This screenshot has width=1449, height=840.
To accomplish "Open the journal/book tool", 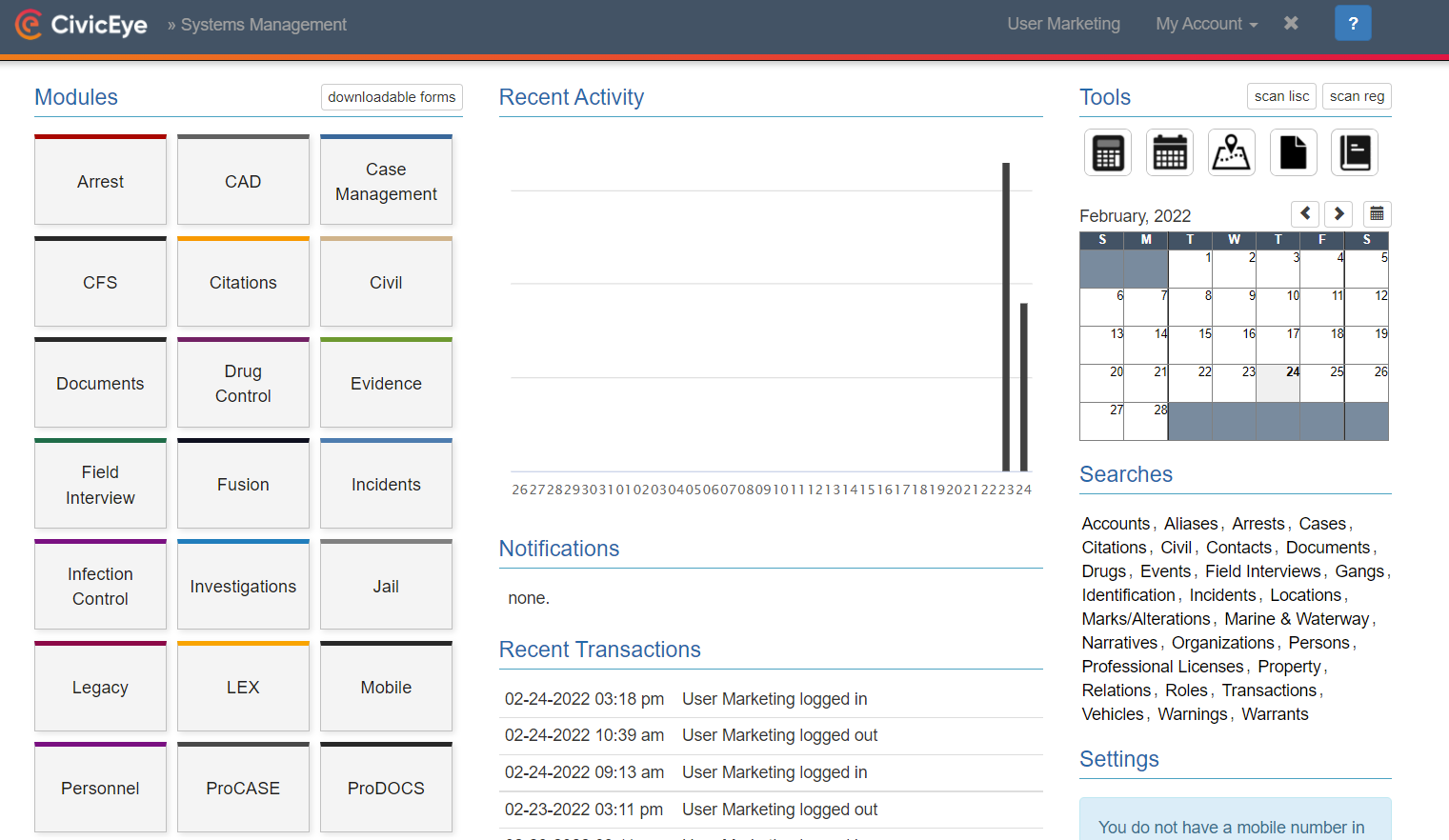I will tap(1354, 151).
